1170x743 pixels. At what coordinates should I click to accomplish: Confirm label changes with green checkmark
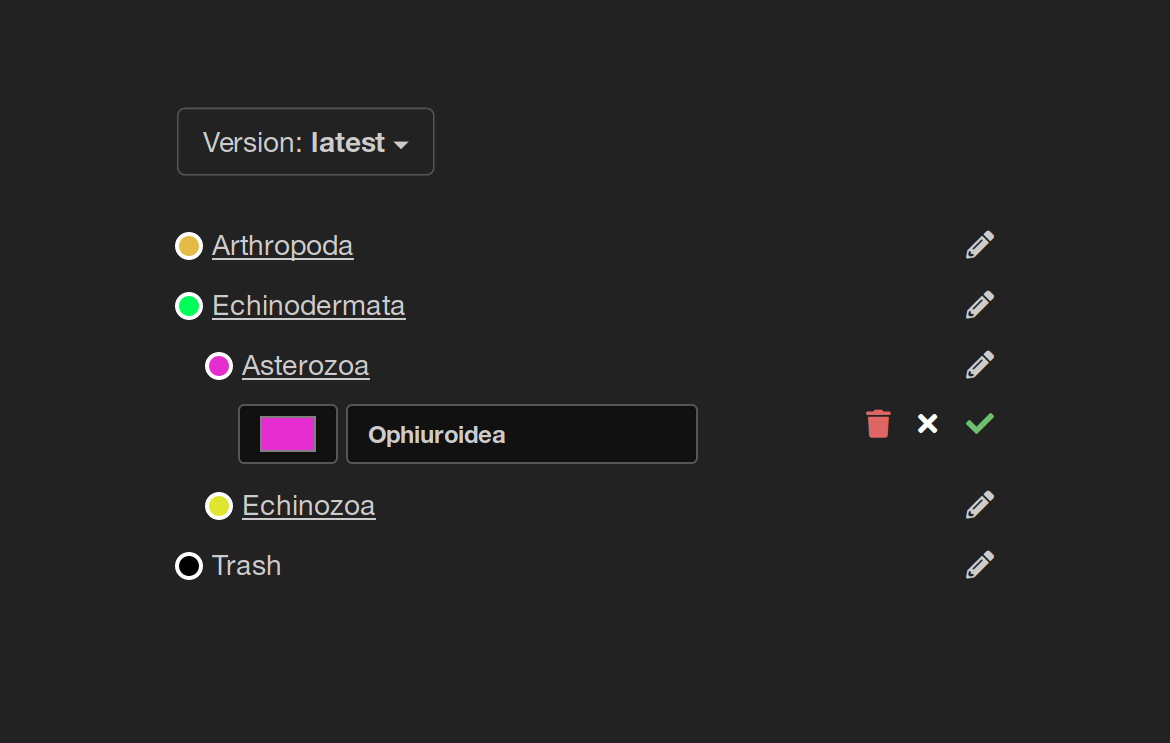click(x=980, y=424)
